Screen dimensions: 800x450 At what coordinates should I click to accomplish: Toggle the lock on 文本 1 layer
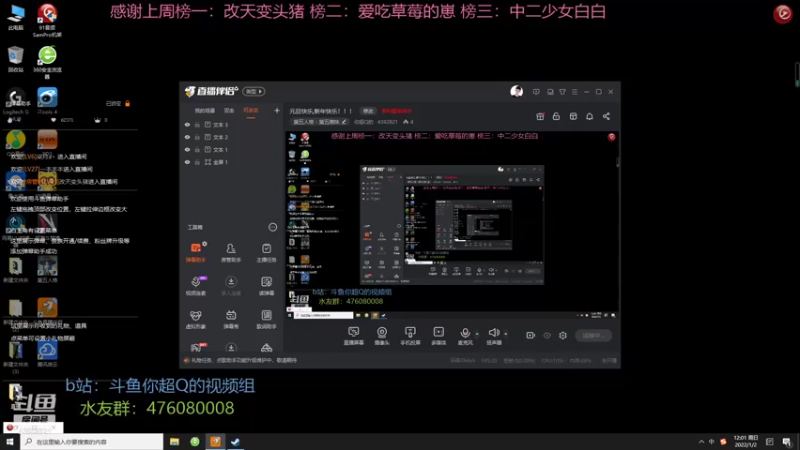pyautogui.click(x=197, y=149)
